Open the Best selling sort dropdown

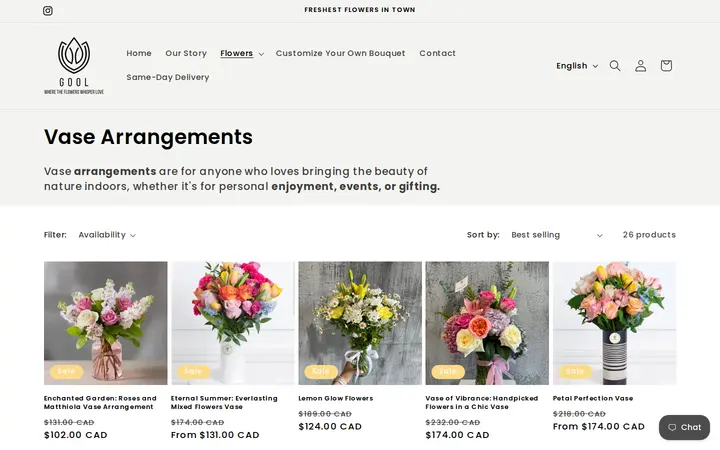pyautogui.click(x=557, y=235)
